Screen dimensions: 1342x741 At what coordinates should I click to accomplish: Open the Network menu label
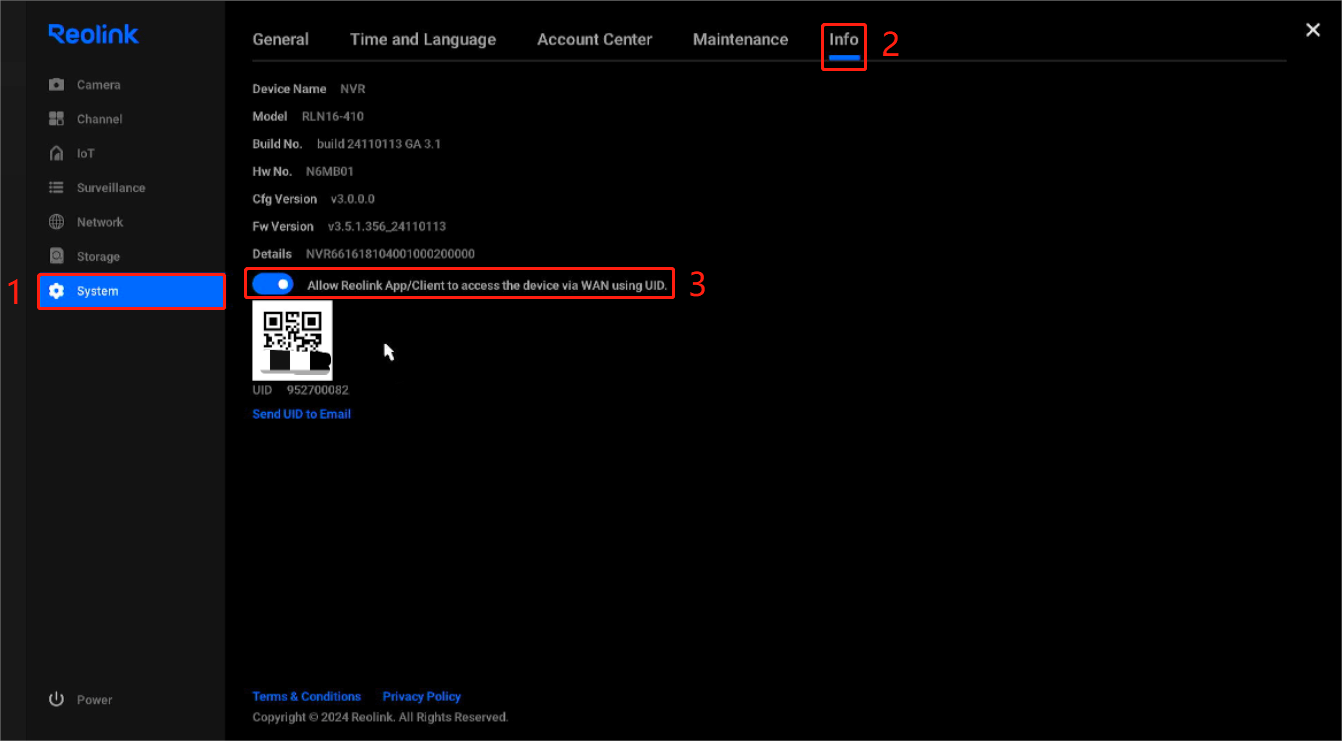pos(100,222)
